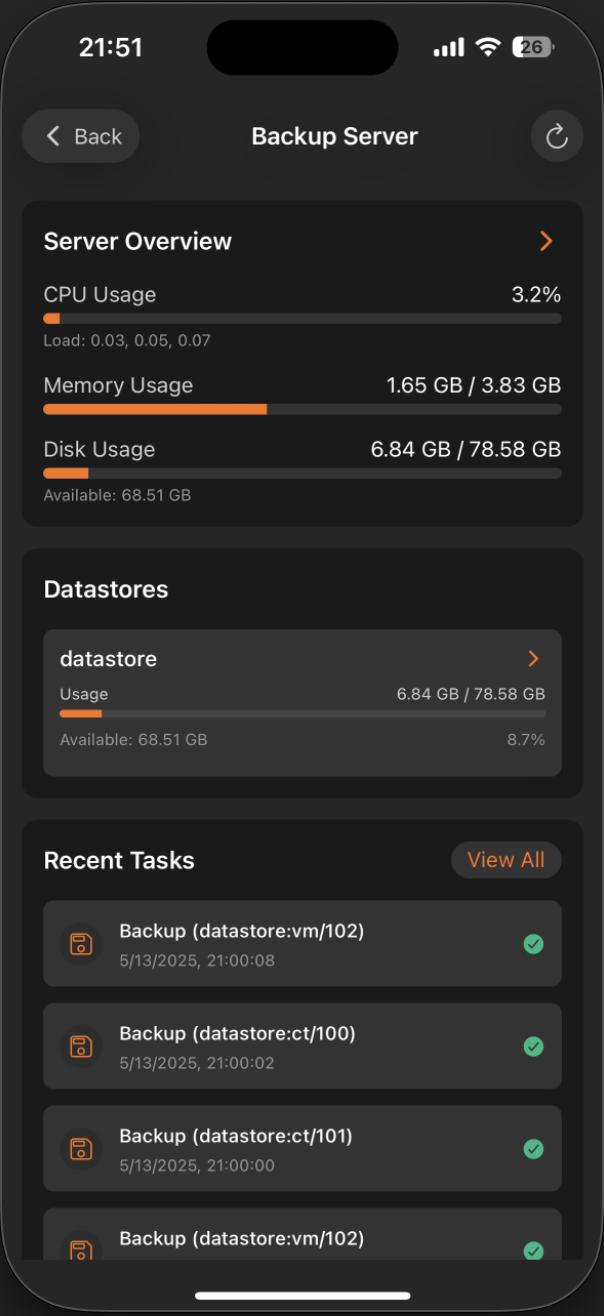Expand Server Overview with orange chevron
The image size is (604, 1316).
(546, 241)
